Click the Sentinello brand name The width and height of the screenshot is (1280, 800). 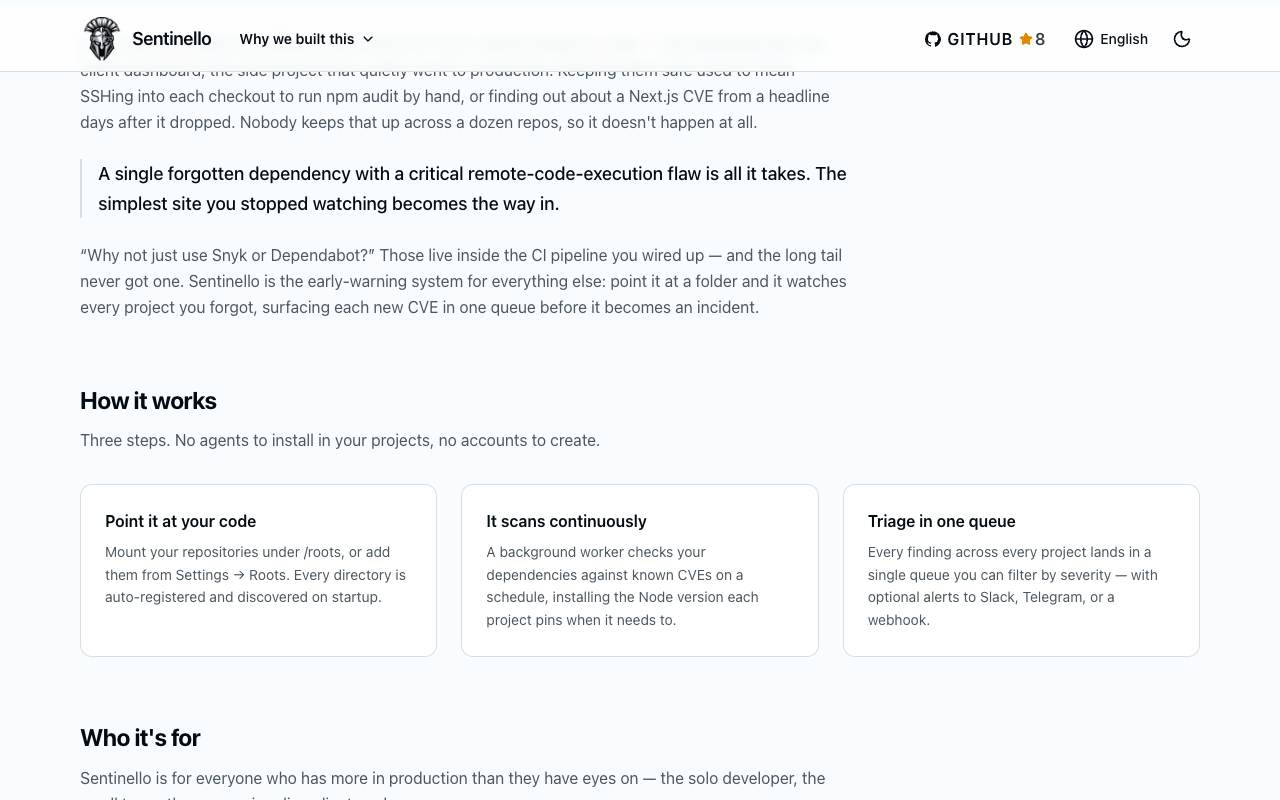(172, 39)
